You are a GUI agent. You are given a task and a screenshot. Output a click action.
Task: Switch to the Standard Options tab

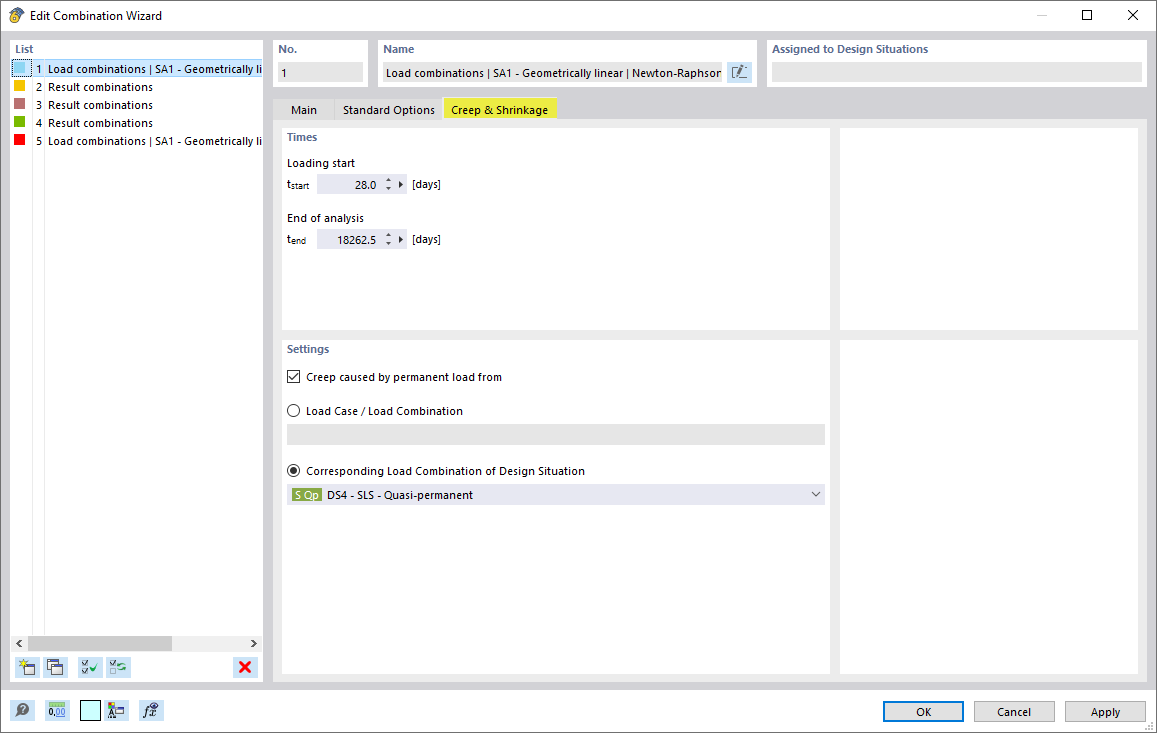coord(388,110)
